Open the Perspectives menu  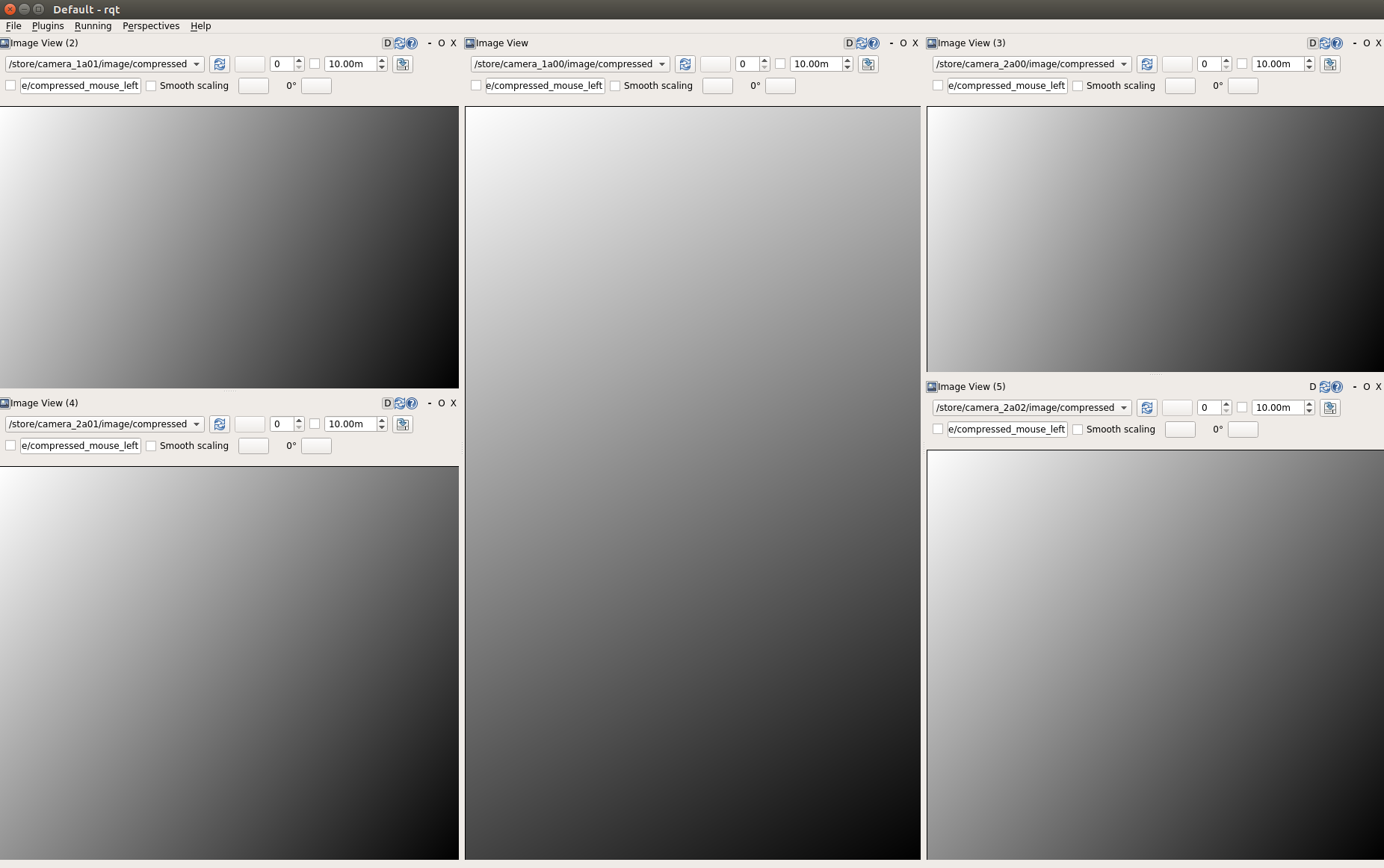(x=151, y=25)
